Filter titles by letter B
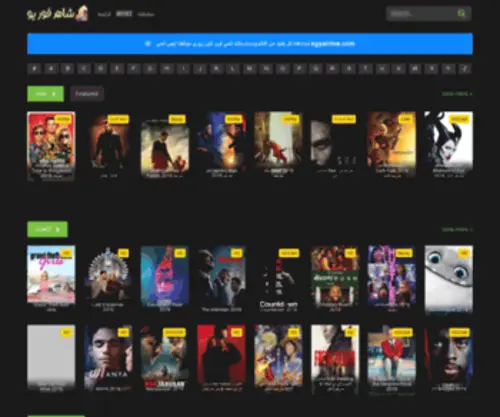 pos(68,69)
